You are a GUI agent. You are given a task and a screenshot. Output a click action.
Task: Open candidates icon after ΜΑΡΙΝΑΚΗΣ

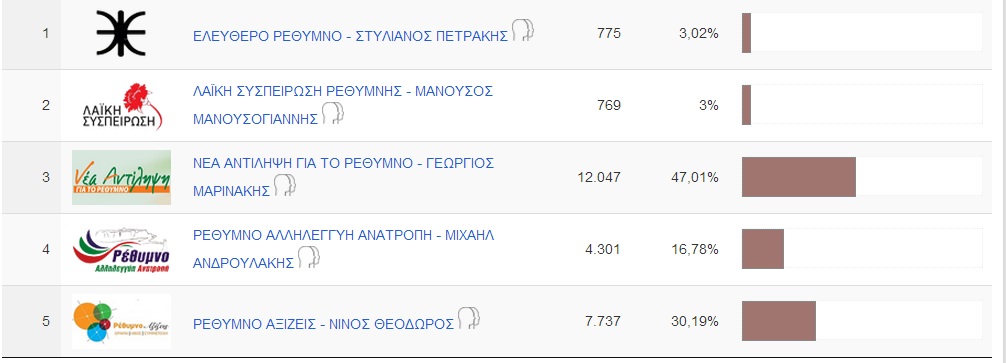(285, 185)
